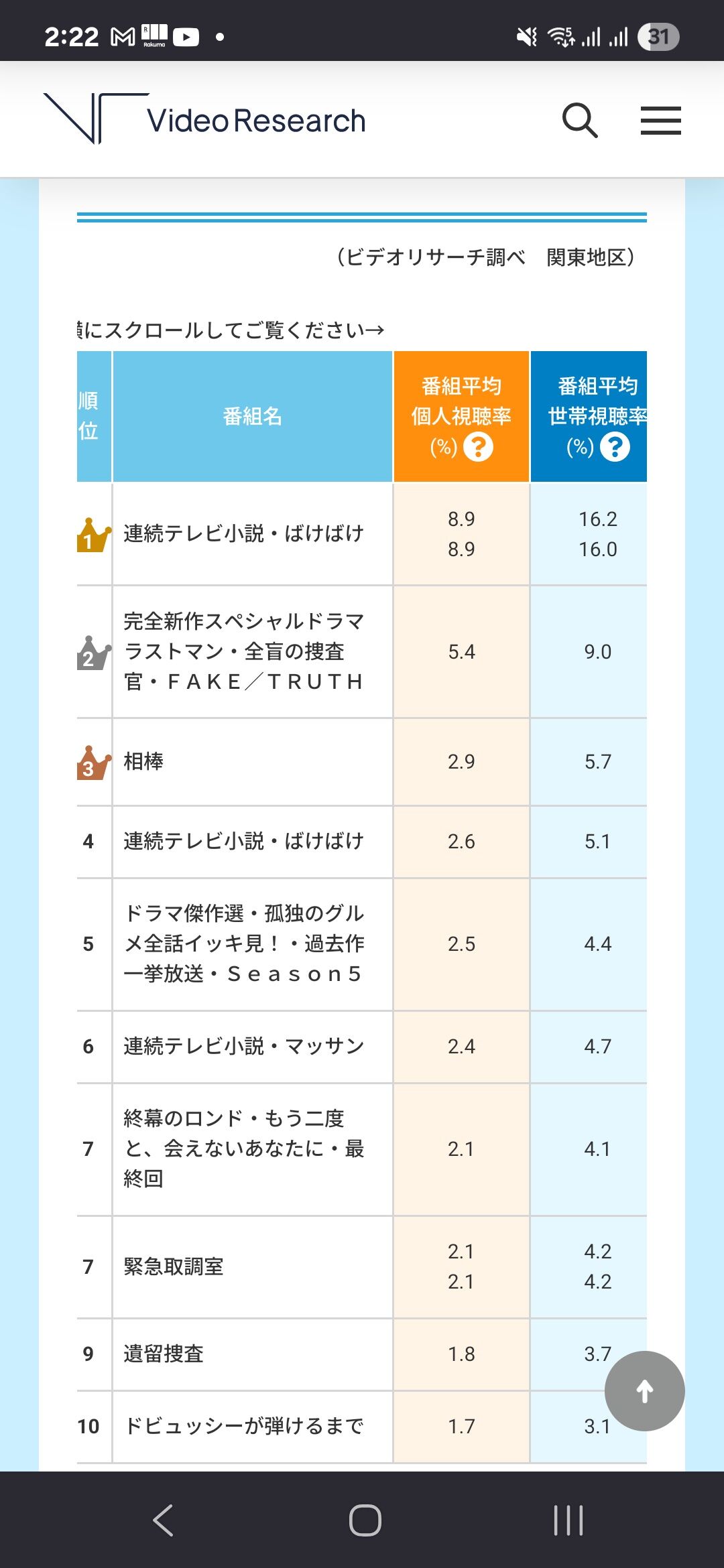Tap ドビュッシーが弾けるまで program entry
Image resolution: width=724 pixels, height=1568 pixels.
(244, 1426)
